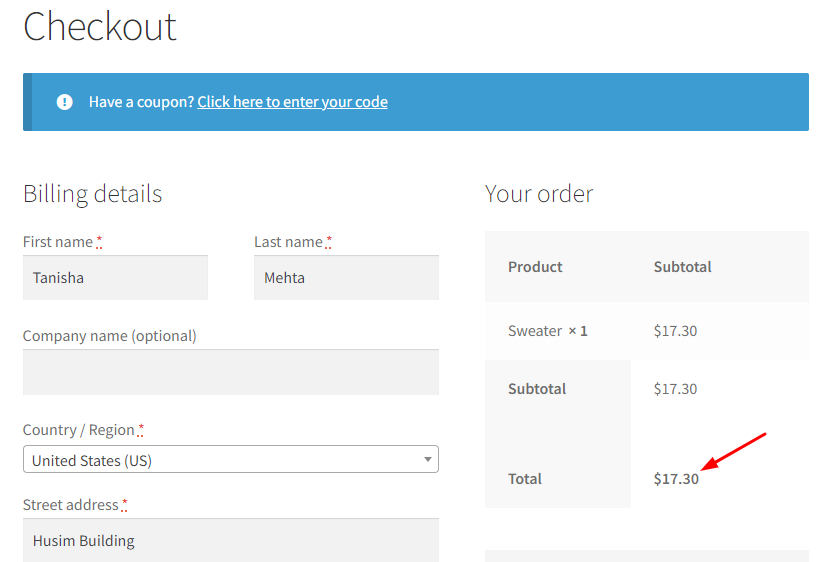818x562 pixels.
Task: Click the Your order heading
Action: coord(539,194)
